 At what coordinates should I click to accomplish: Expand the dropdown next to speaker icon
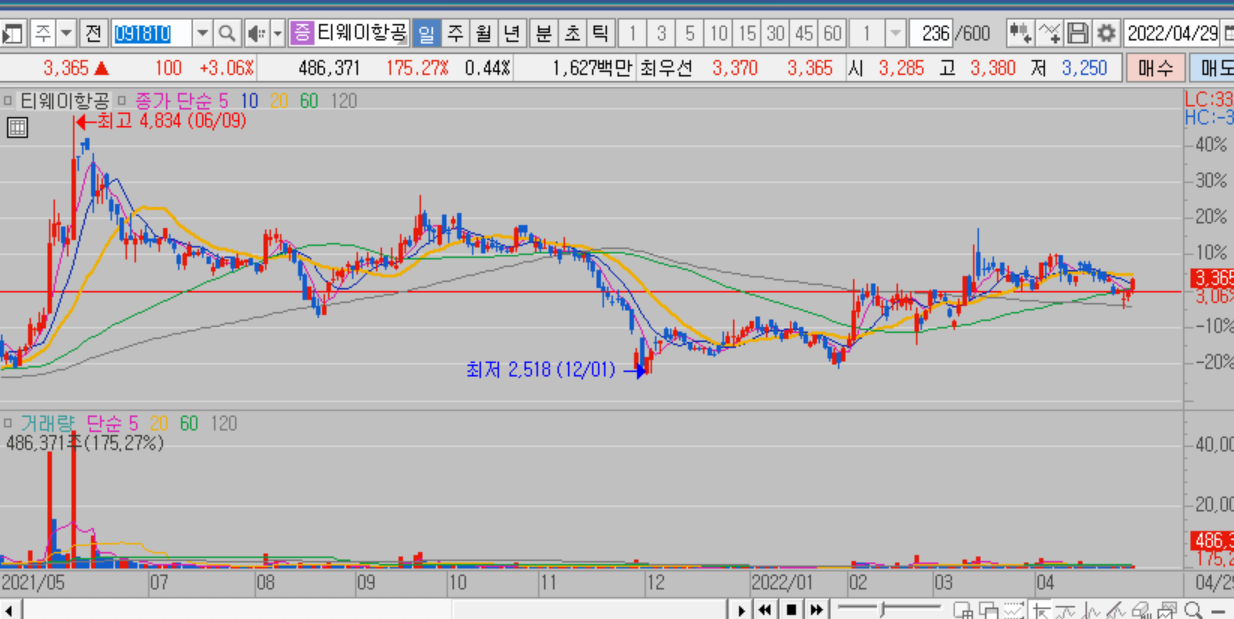pyautogui.click(x=278, y=33)
